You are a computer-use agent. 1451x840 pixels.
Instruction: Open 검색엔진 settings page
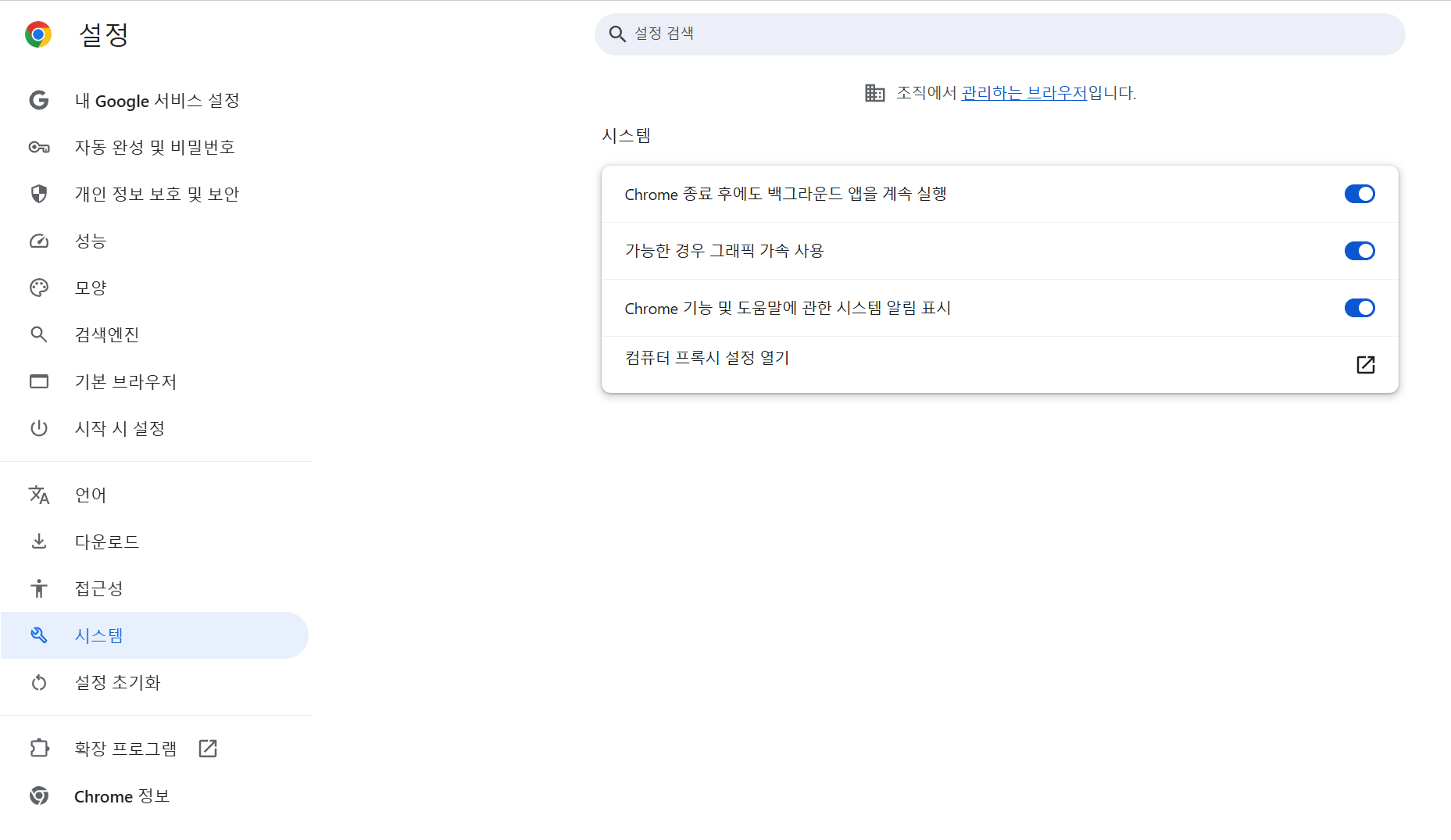pos(155,334)
